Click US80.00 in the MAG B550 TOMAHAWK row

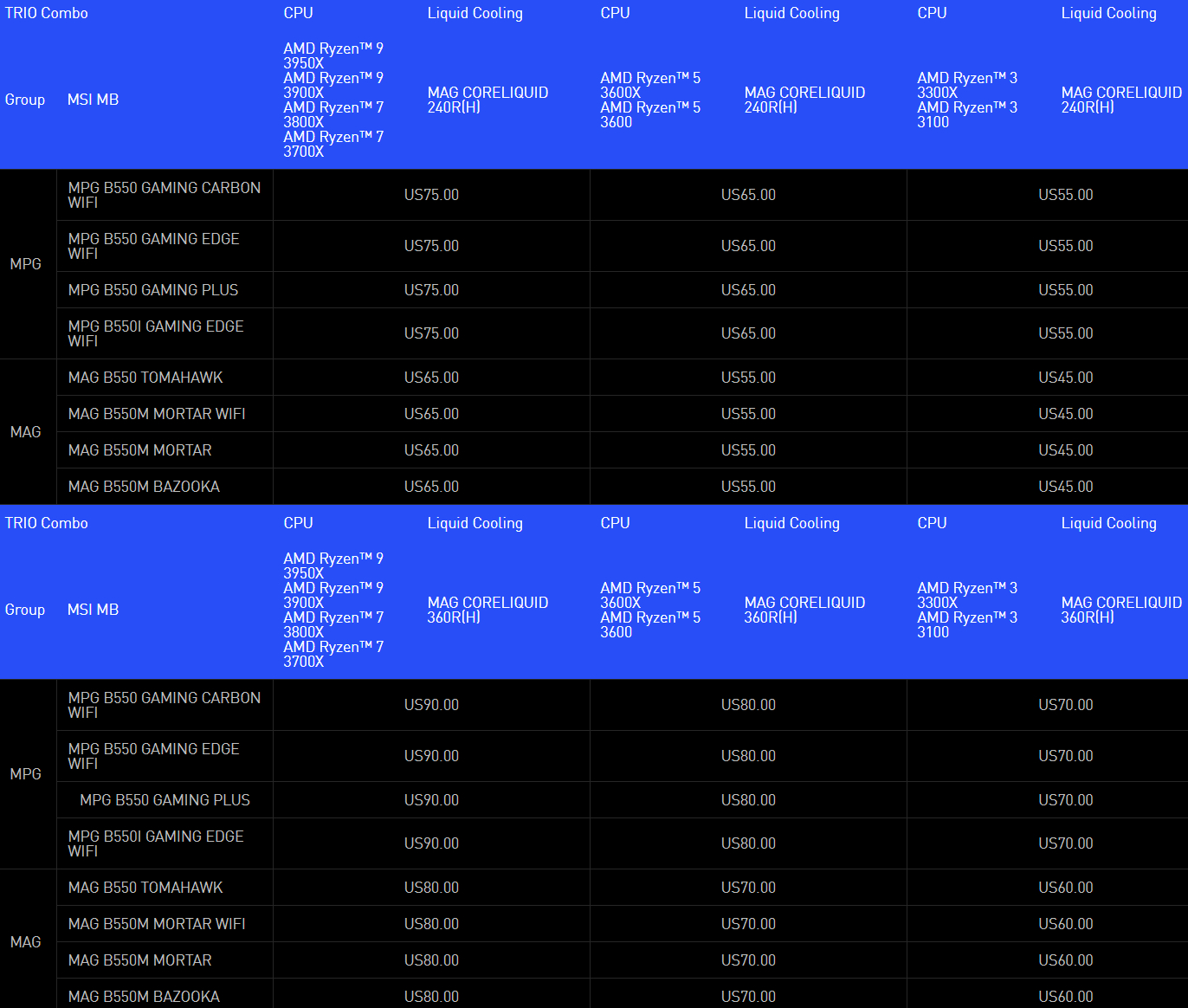click(x=431, y=888)
